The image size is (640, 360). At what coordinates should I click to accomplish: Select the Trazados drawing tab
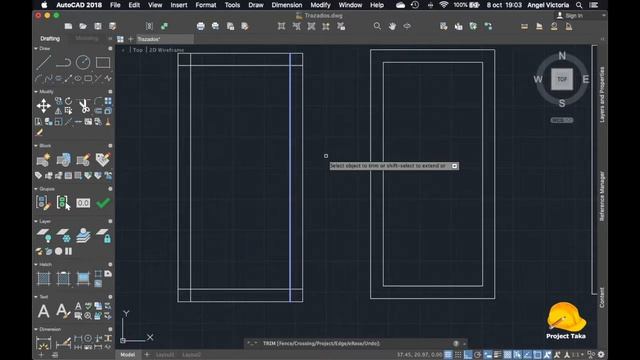click(x=164, y=39)
